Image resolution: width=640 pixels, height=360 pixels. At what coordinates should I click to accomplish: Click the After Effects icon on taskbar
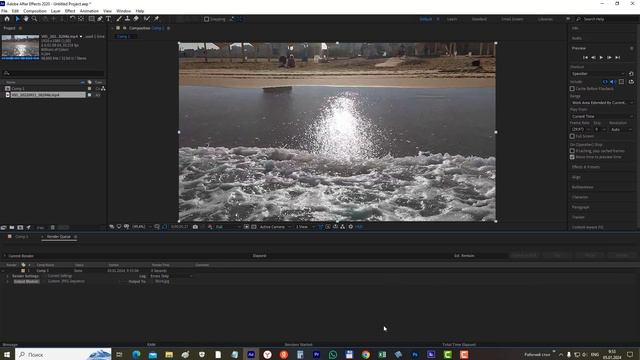(x=251, y=355)
